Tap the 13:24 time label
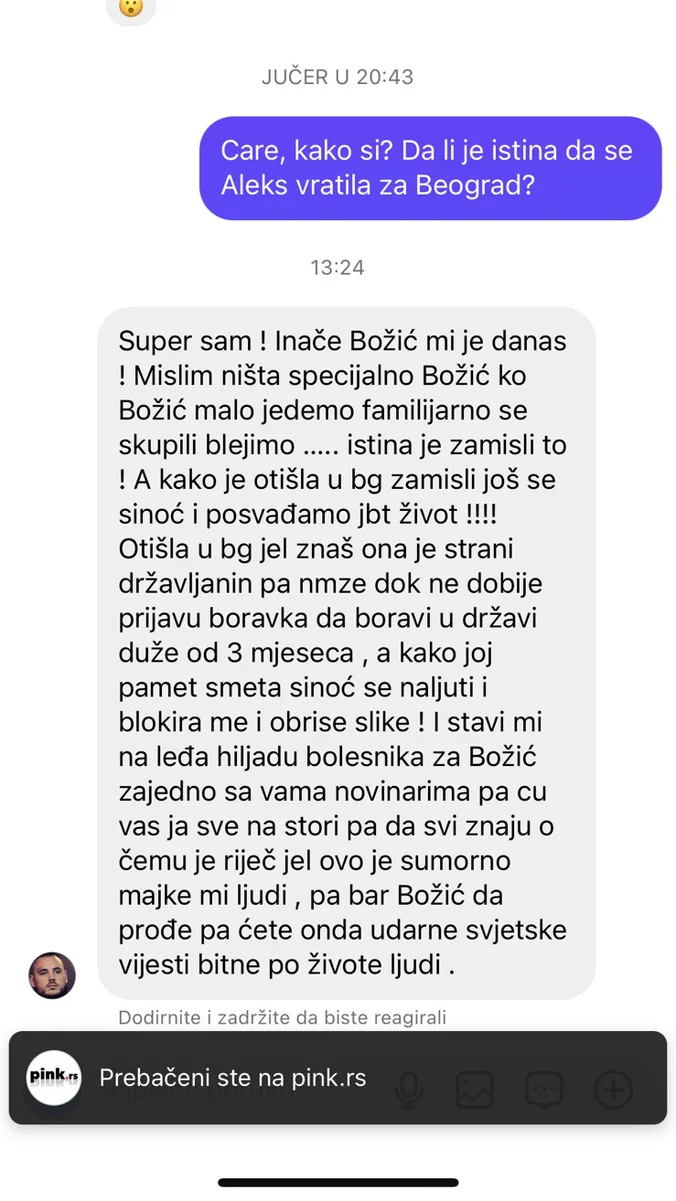 [x=337, y=267]
